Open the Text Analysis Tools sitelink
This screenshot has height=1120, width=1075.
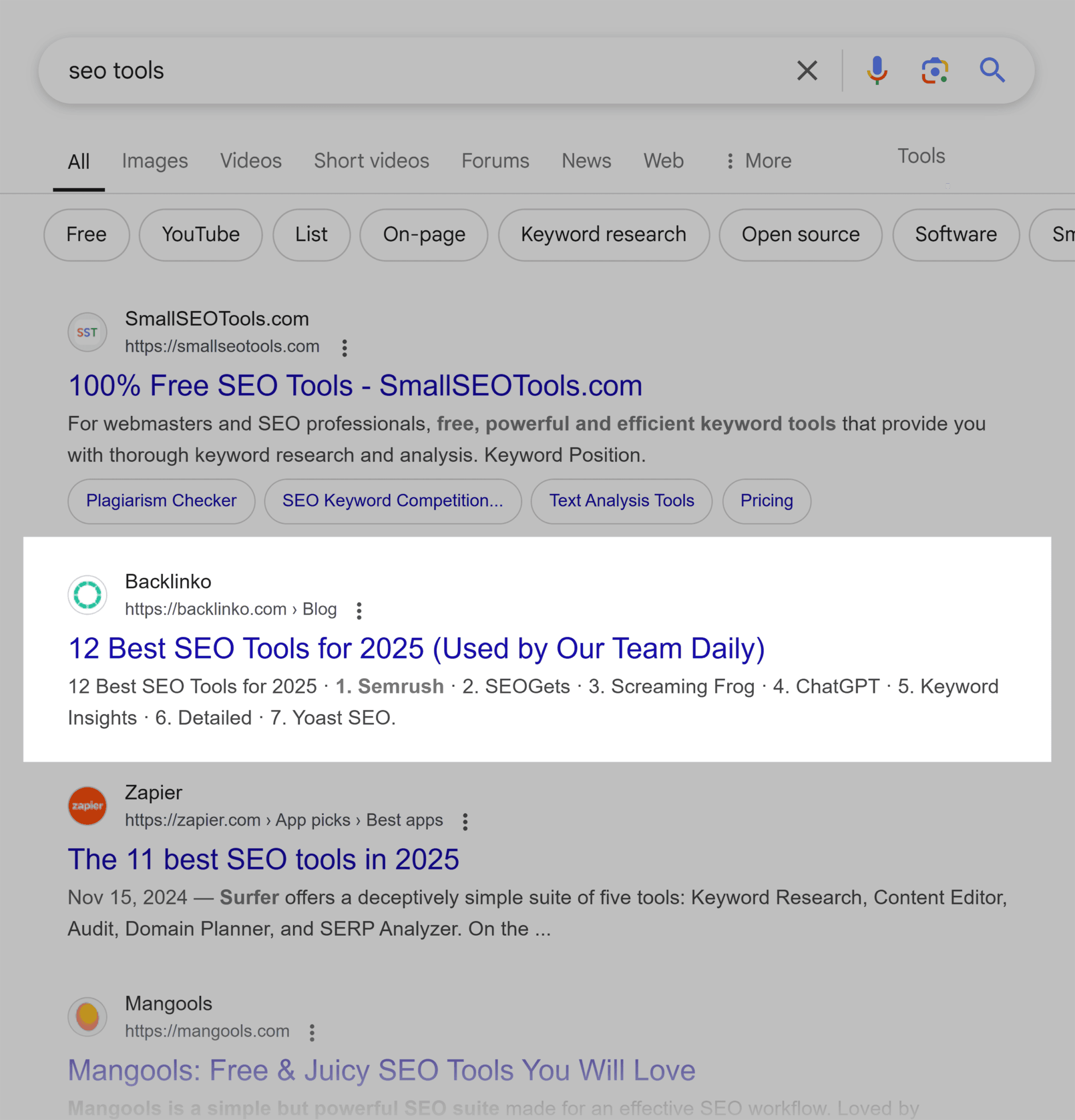[622, 501]
